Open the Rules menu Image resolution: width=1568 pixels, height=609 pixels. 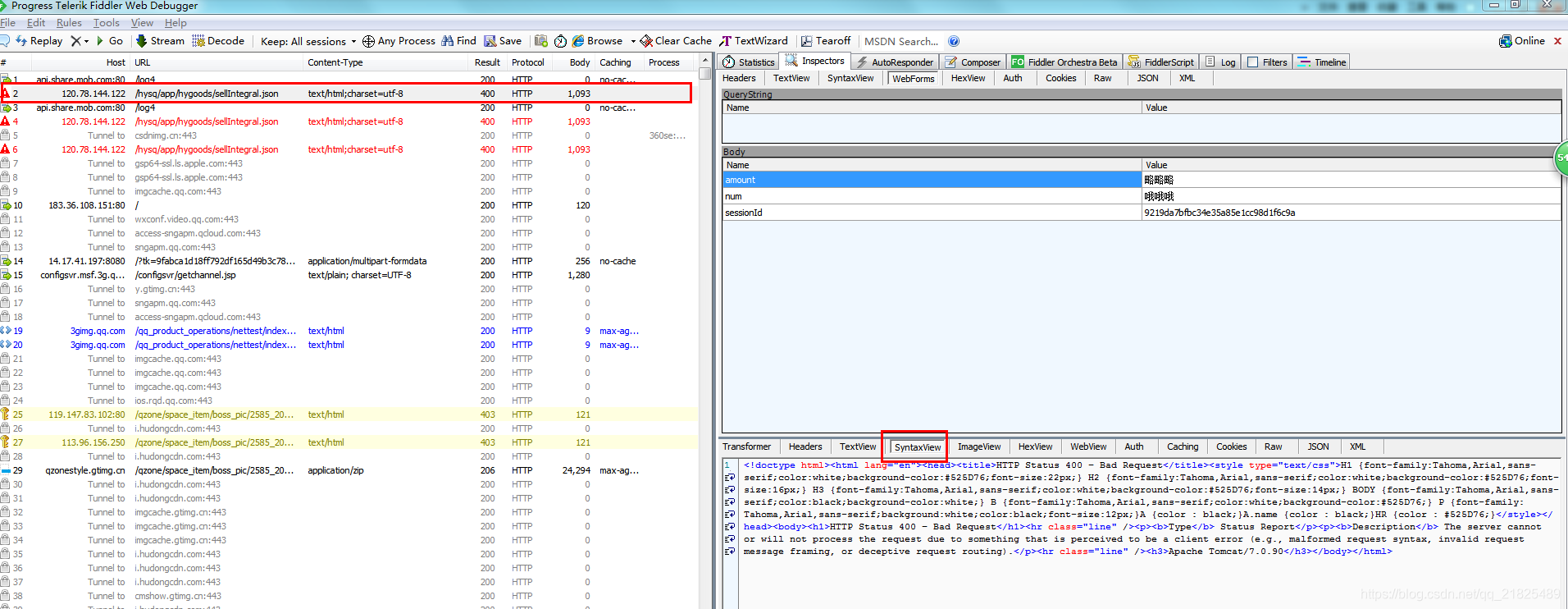point(69,23)
